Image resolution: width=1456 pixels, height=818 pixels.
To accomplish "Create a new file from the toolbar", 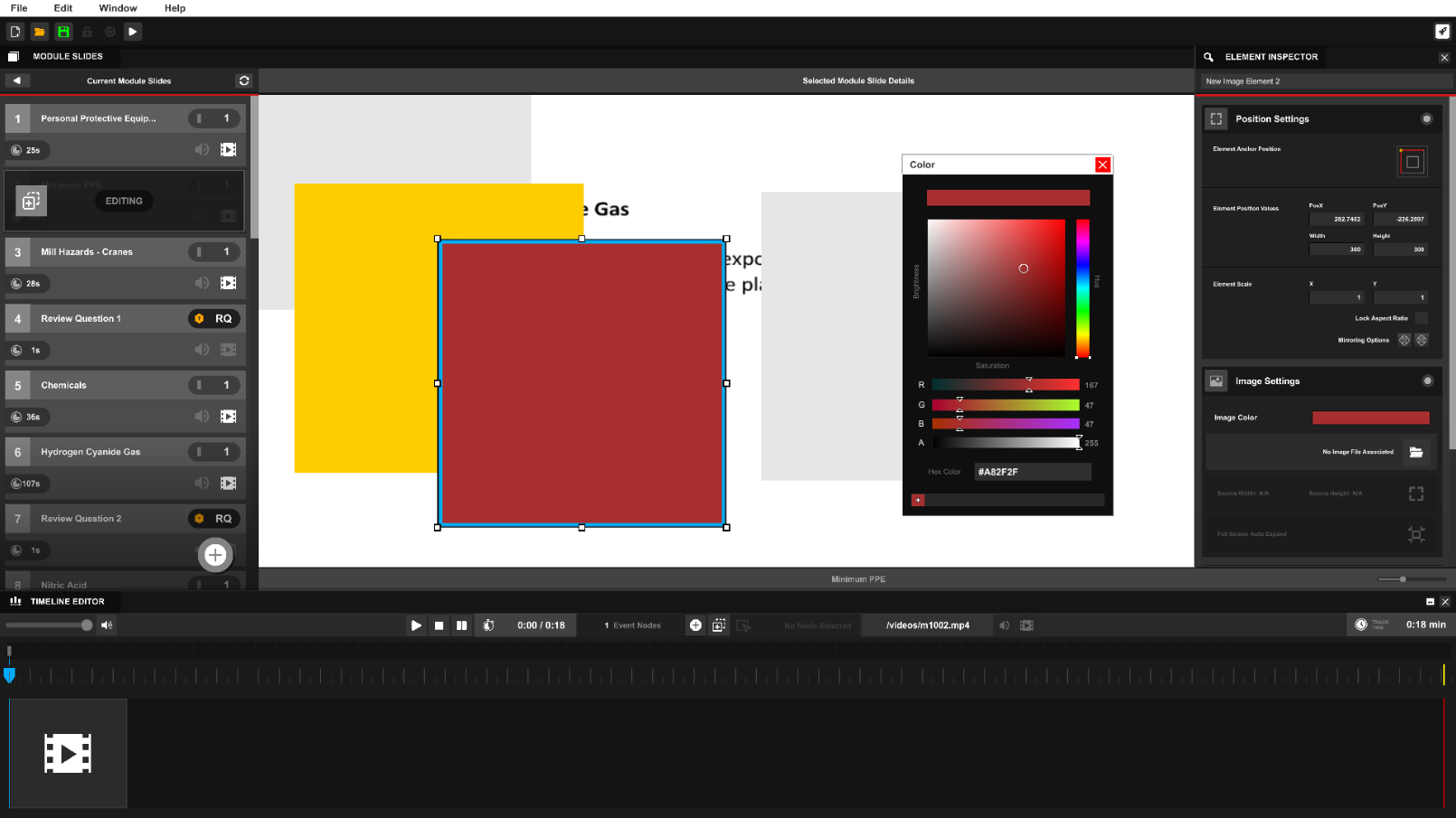I will point(15,32).
